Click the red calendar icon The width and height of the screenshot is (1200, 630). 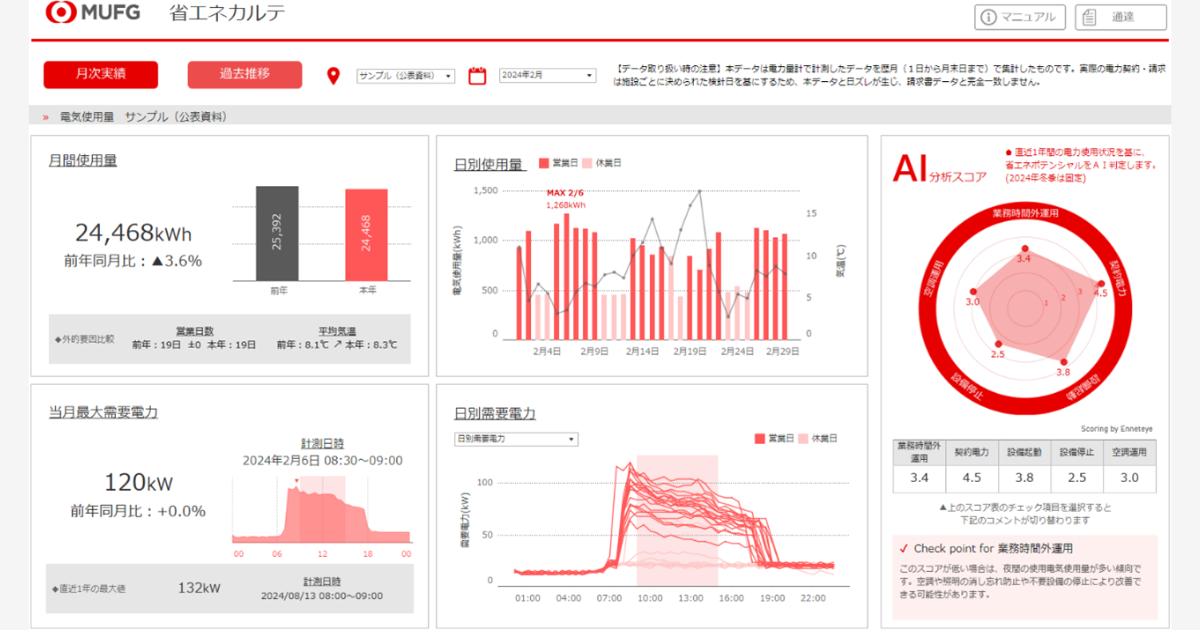(477, 75)
